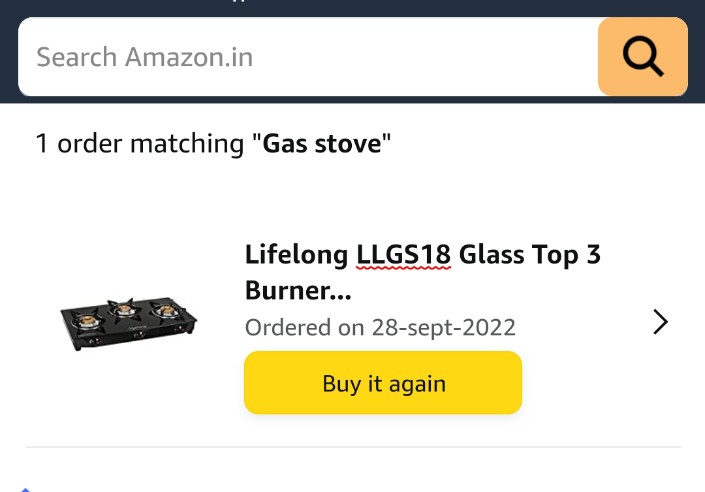This screenshot has width=705, height=492.
Task: Click the "1 order matching" results text
Action: 140,144
